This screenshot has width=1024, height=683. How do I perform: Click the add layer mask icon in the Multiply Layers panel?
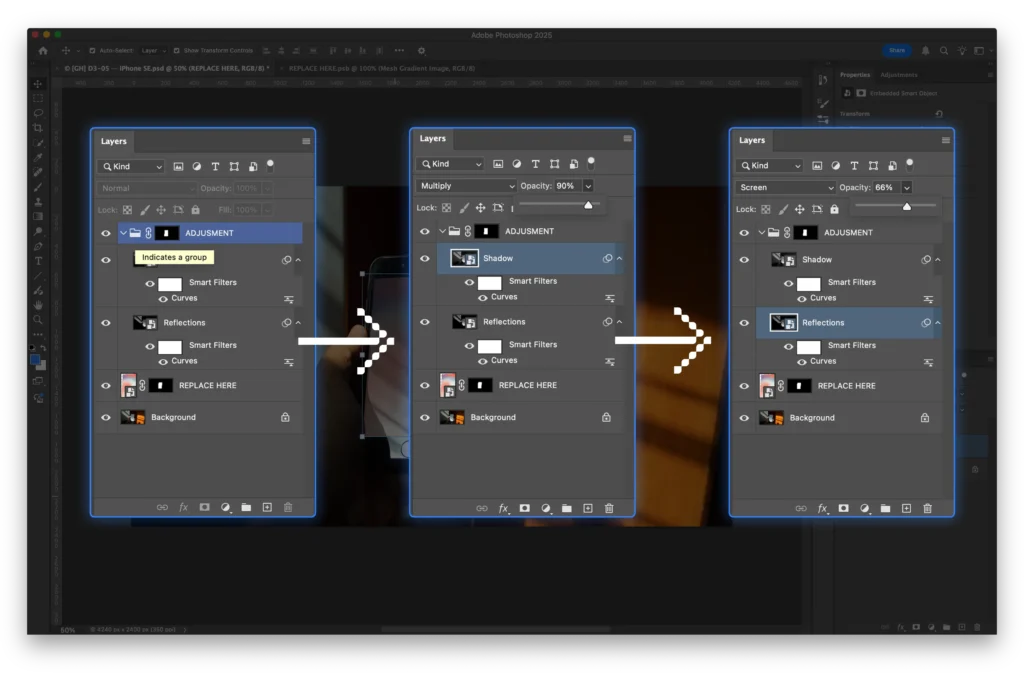click(524, 508)
